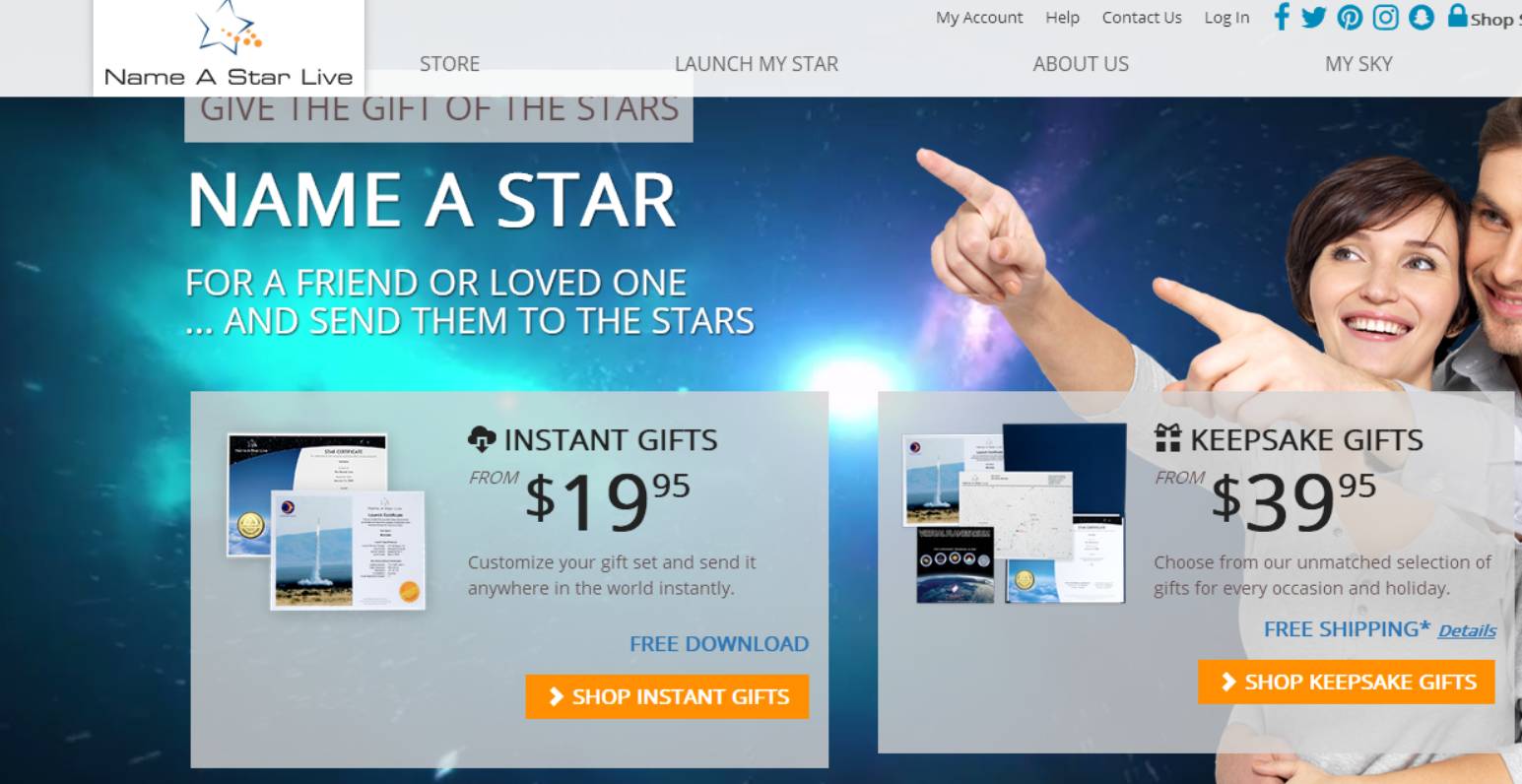1522x784 pixels.
Task: Click the Log In link
Action: tap(1226, 18)
